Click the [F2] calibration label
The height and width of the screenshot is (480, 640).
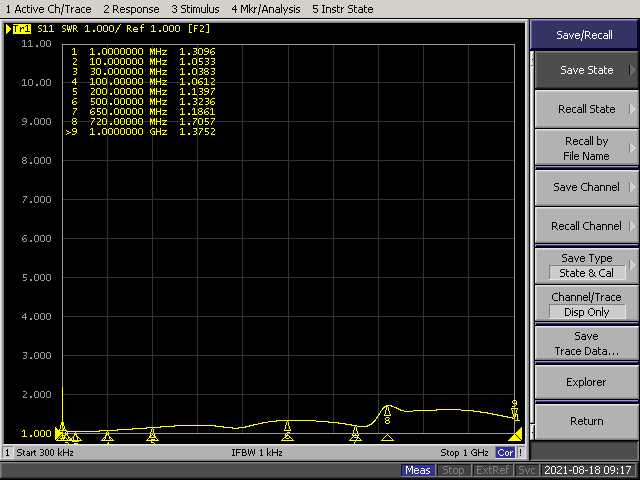tap(199, 29)
